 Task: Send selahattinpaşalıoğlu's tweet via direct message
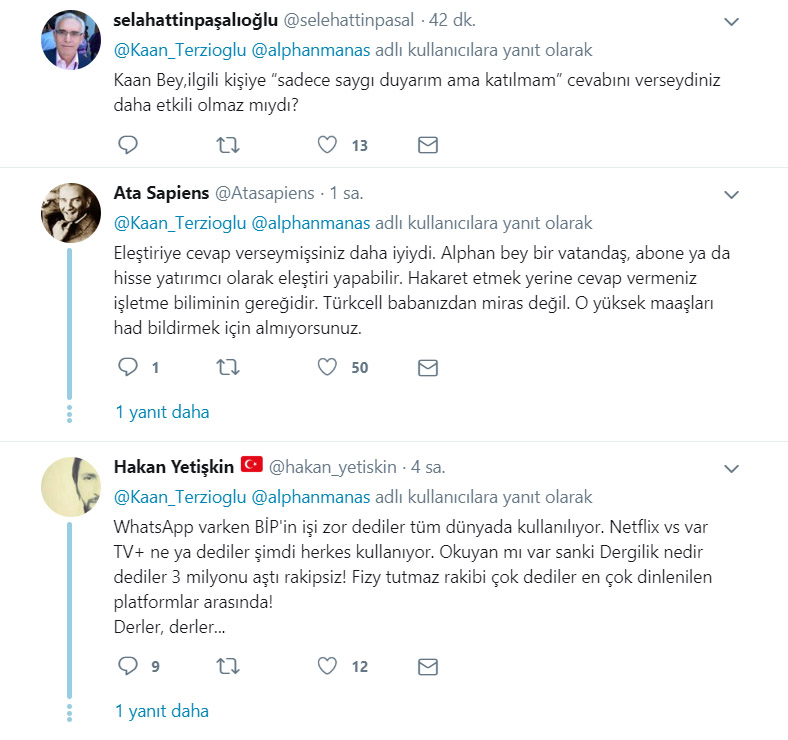click(428, 145)
